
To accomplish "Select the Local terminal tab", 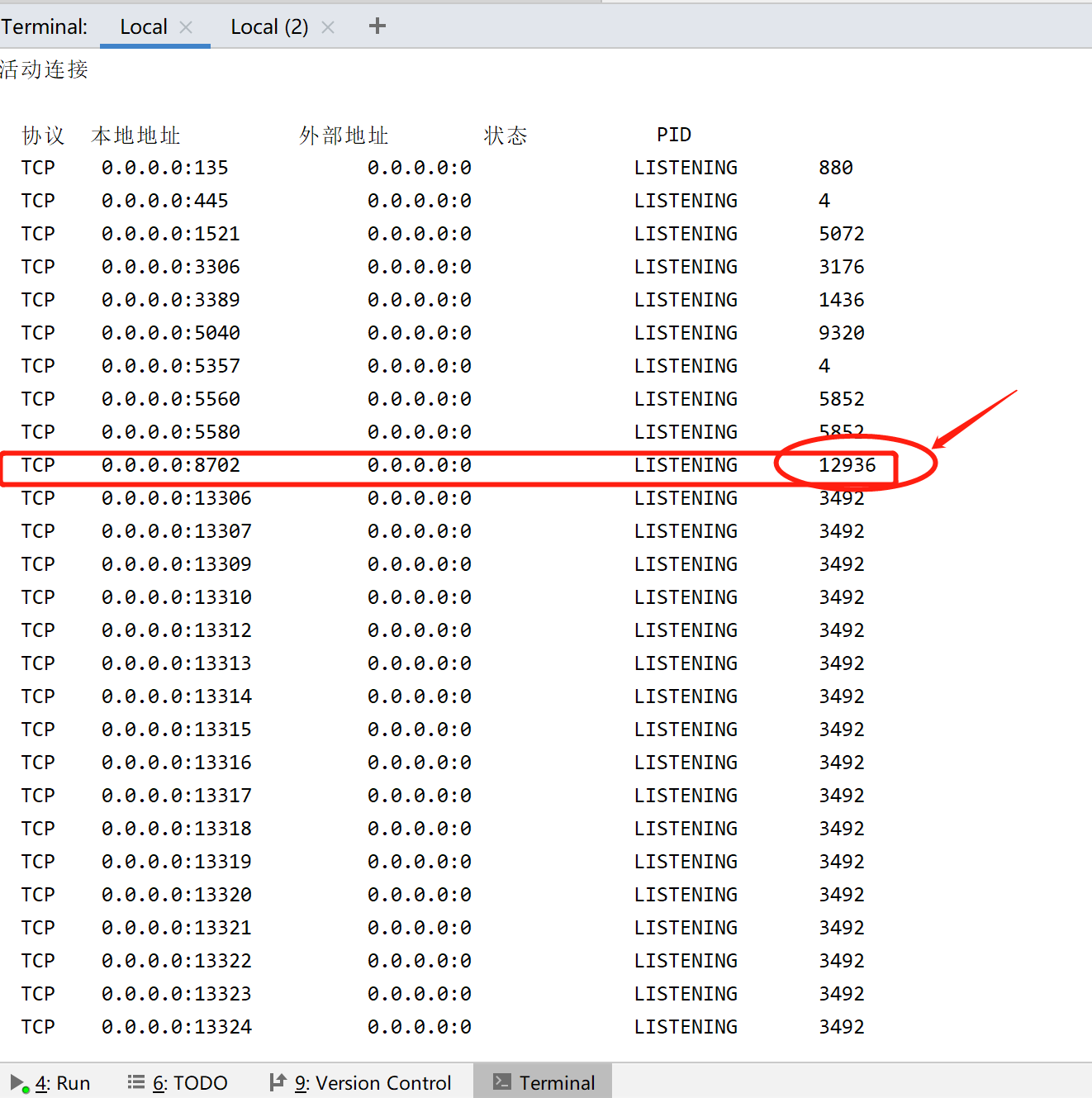I will (x=144, y=26).
